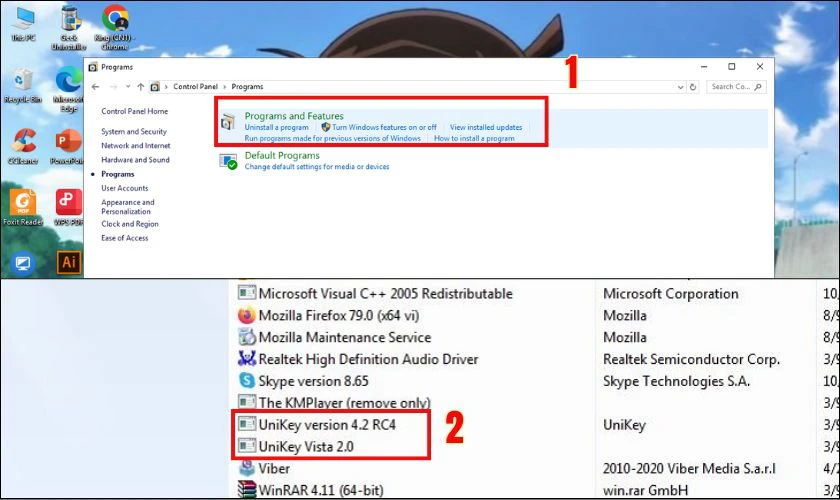
Task: Open Default Programs heading
Action: 282,155
